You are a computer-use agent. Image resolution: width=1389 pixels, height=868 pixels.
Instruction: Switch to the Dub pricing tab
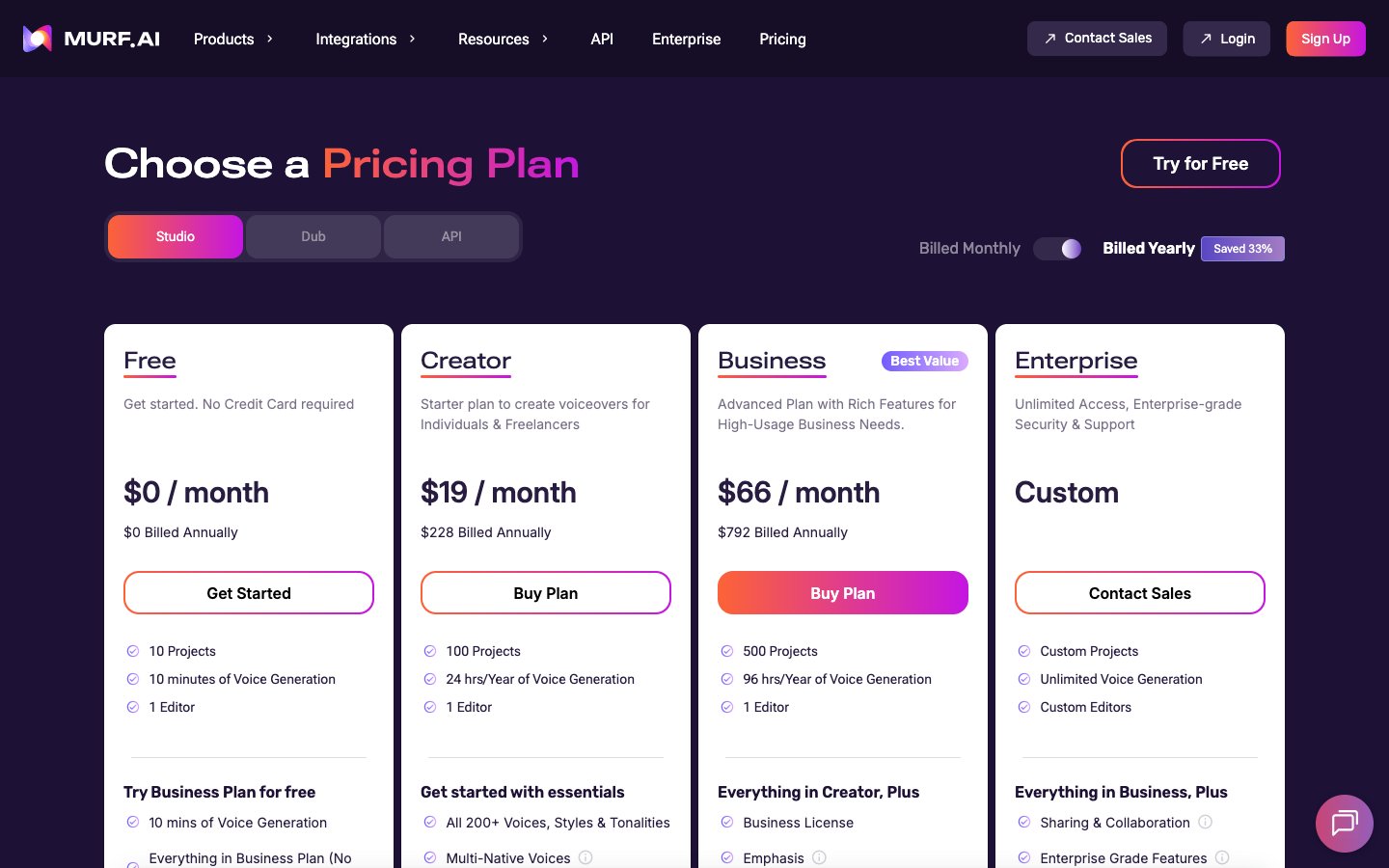coord(313,236)
